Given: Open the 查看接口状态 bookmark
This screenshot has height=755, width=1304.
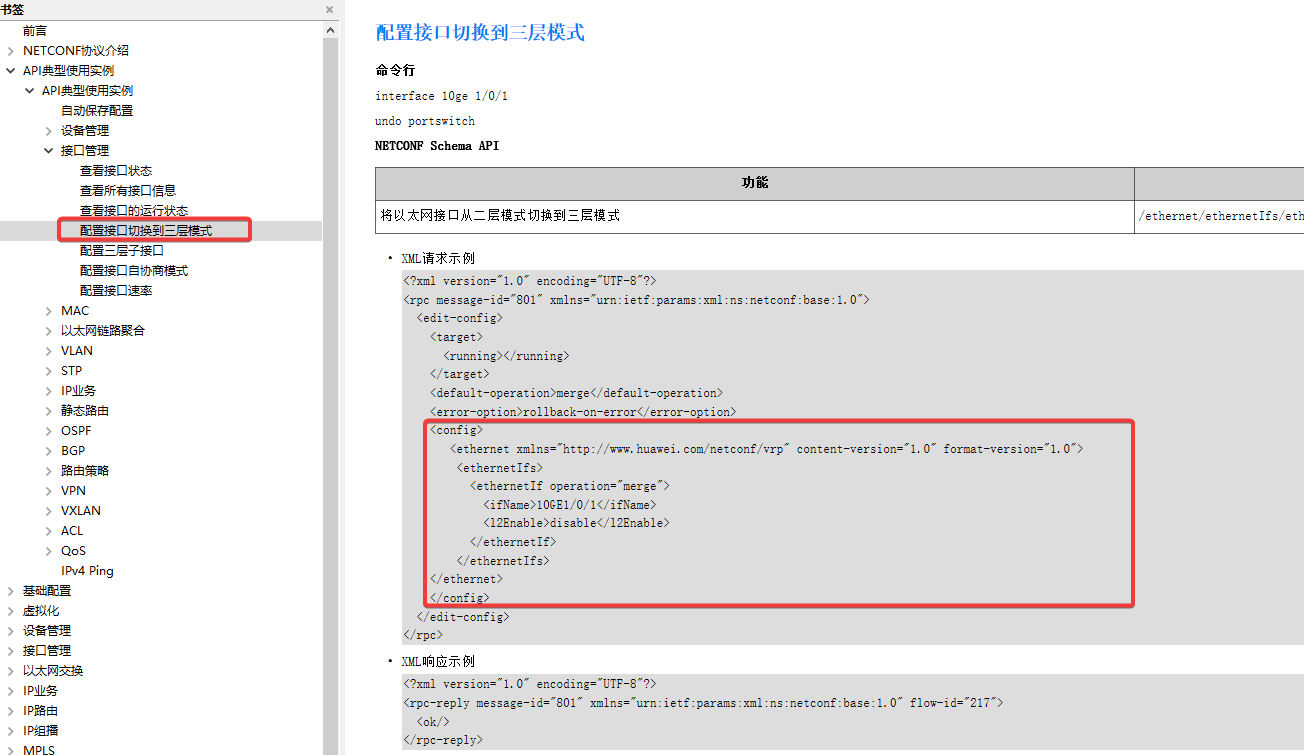Looking at the screenshot, I should pyautogui.click(x=116, y=171).
